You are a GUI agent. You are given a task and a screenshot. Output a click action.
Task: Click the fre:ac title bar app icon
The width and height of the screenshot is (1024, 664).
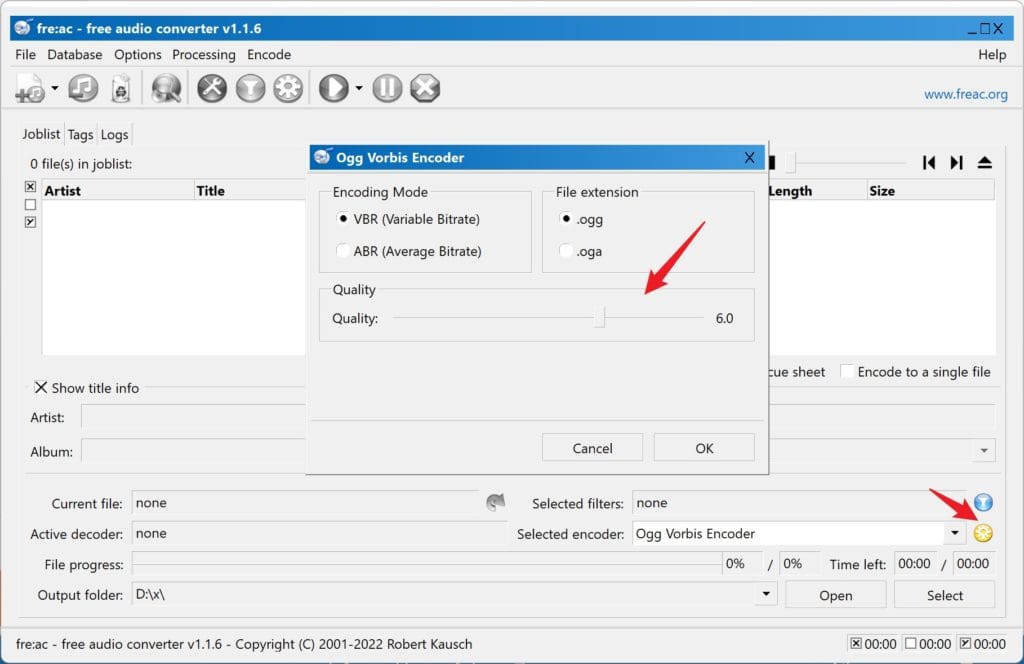24,27
